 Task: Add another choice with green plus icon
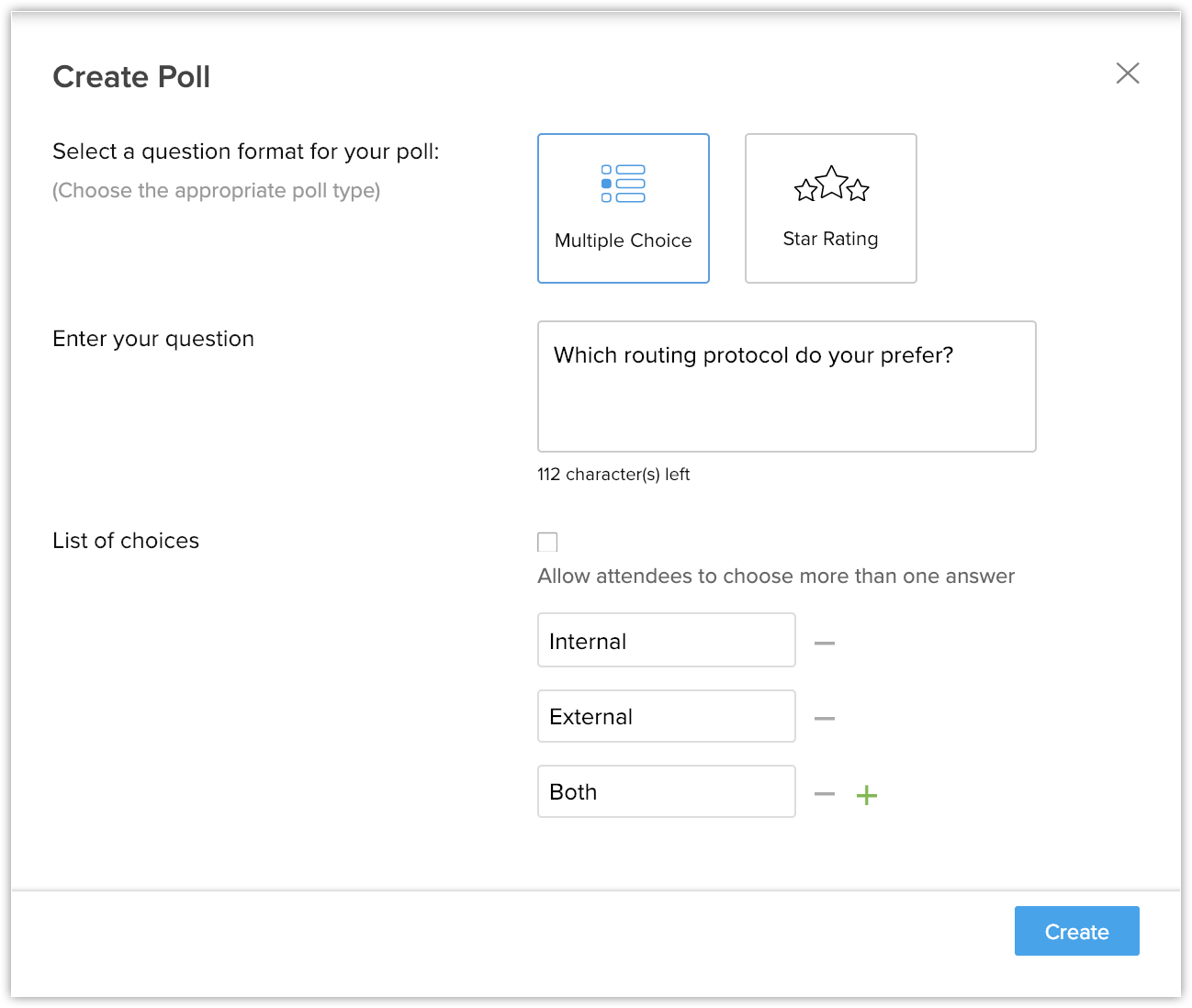click(x=867, y=795)
